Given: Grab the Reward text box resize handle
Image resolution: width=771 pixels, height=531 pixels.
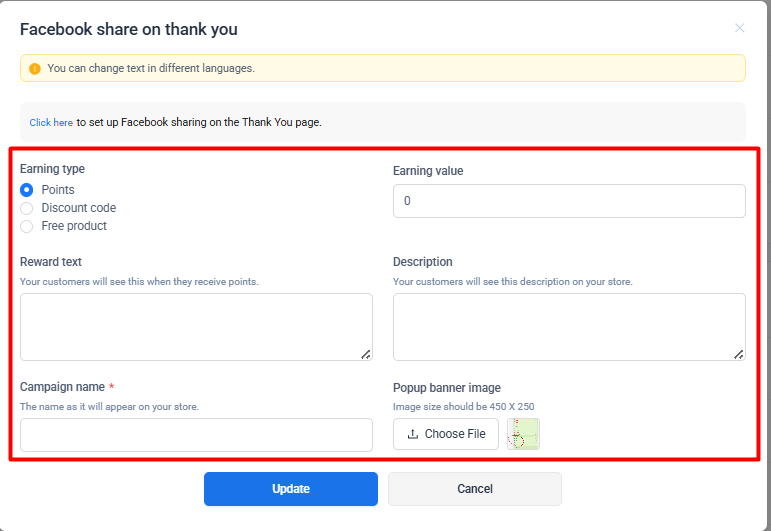Looking at the screenshot, I should pyautogui.click(x=366, y=354).
